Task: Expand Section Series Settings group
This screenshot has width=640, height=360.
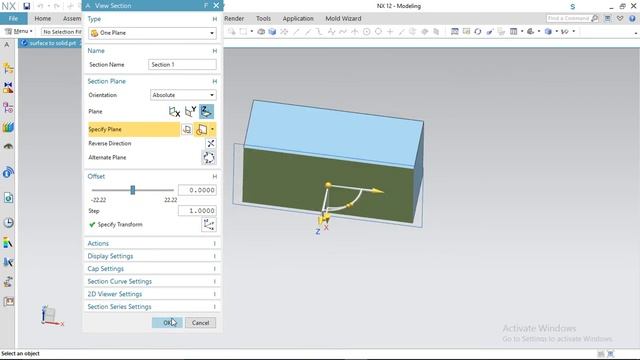Action: click(152, 307)
